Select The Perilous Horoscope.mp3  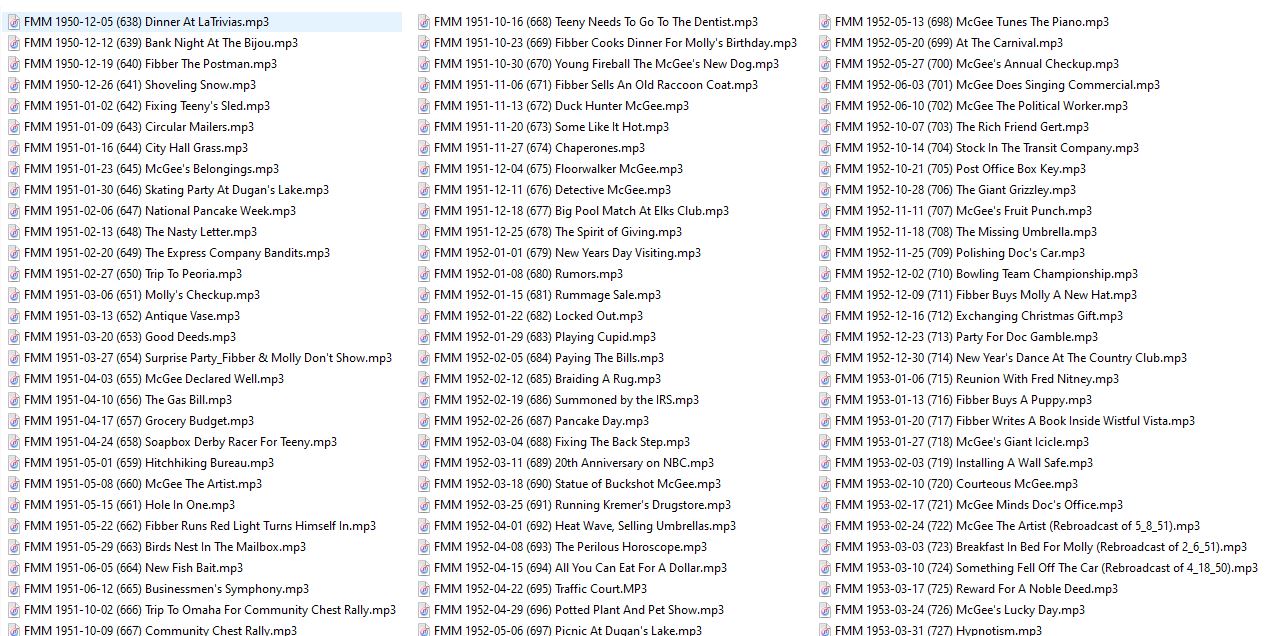pyautogui.click(x=570, y=547)
